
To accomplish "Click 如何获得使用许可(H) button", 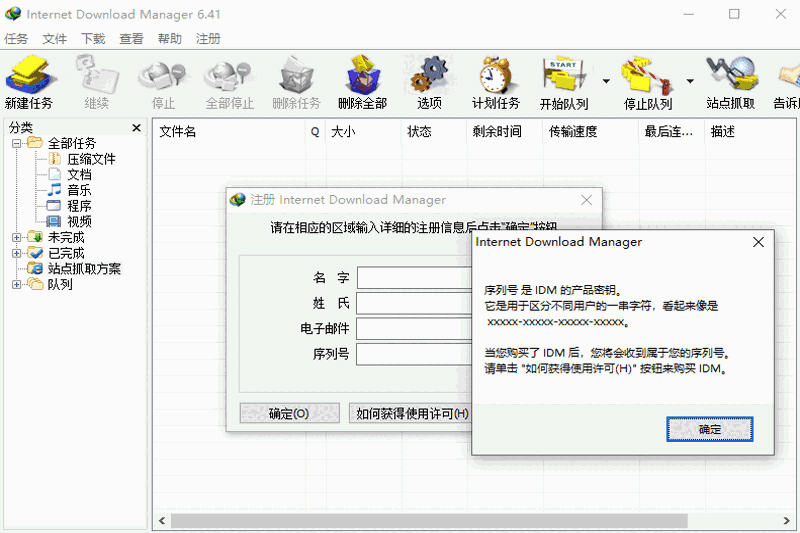I will coord(411,413).
